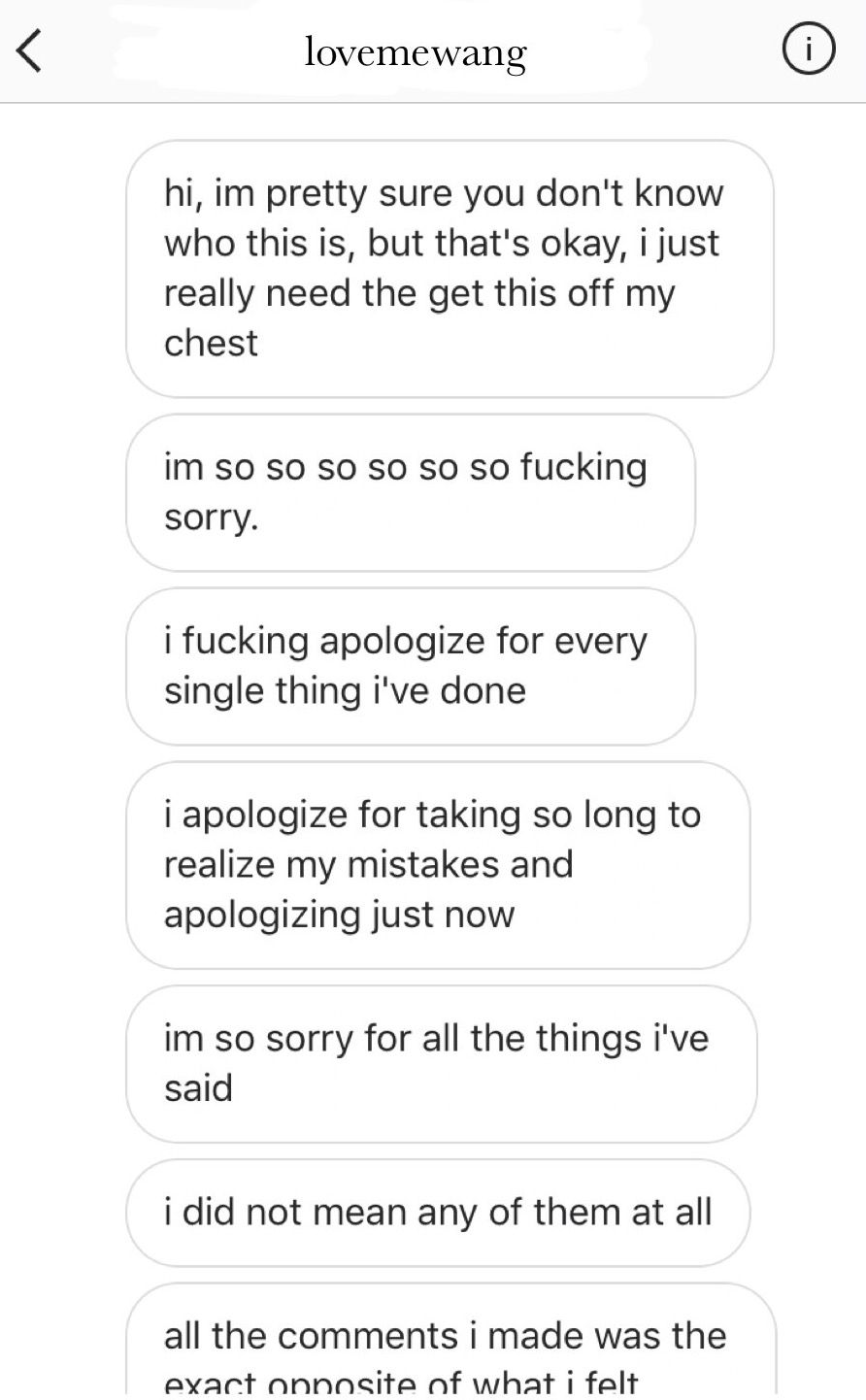Click "who this is, but that's okay" line
The width and height of the screenshot is (866, 1400).
coord(442,243)
